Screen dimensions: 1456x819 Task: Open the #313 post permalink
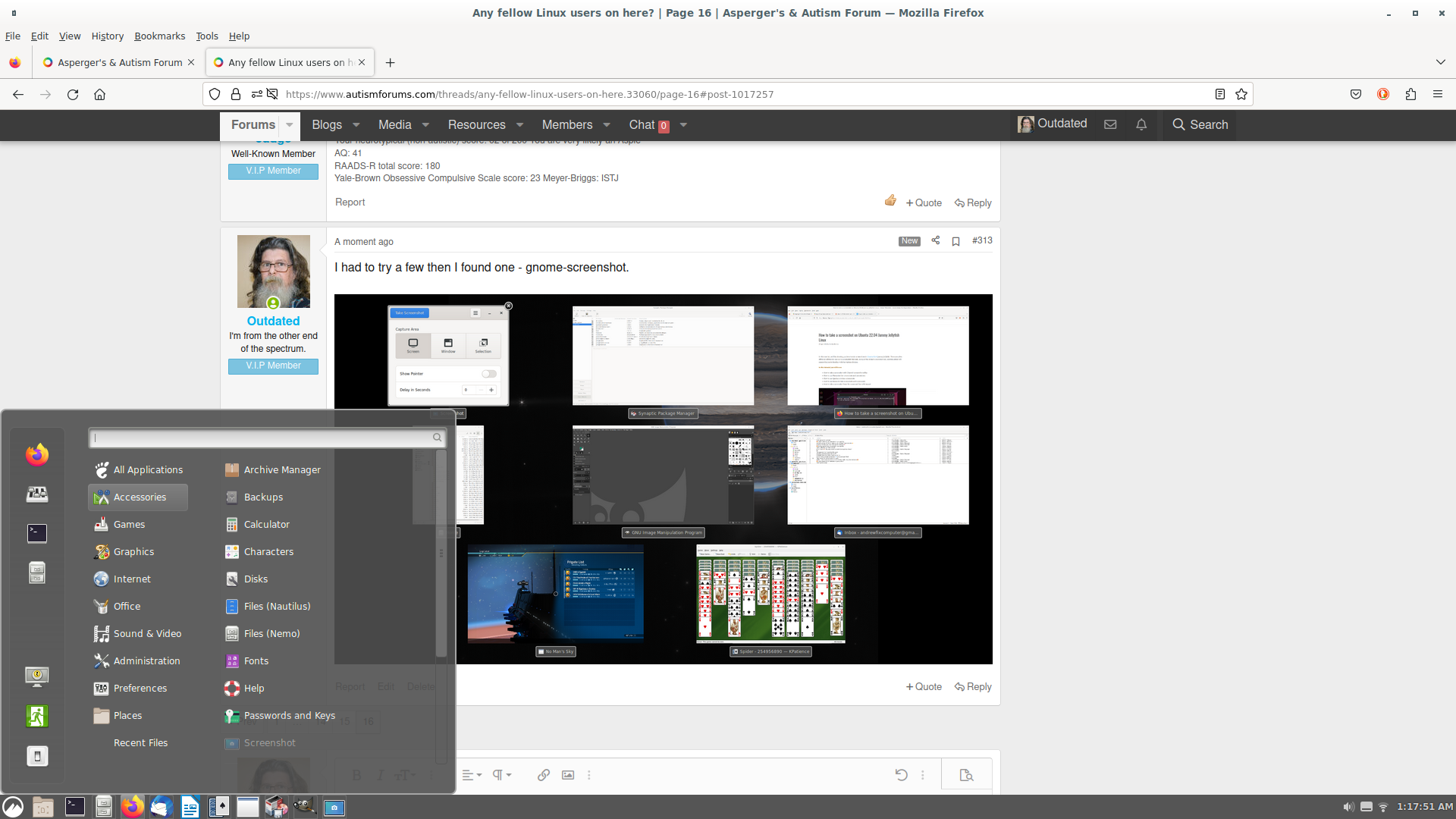coord(982,240)
